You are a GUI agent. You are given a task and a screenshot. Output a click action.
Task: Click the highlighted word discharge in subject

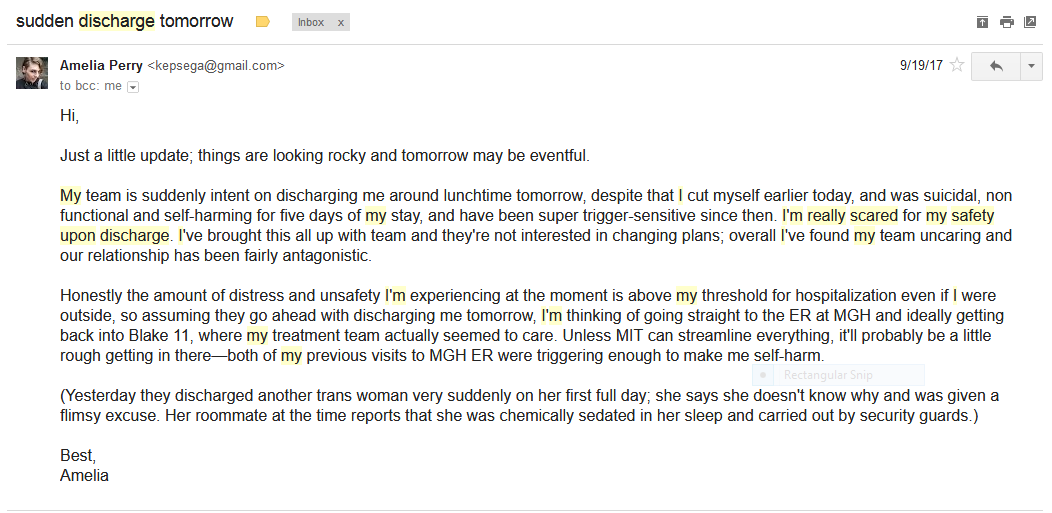click(117, 21)
